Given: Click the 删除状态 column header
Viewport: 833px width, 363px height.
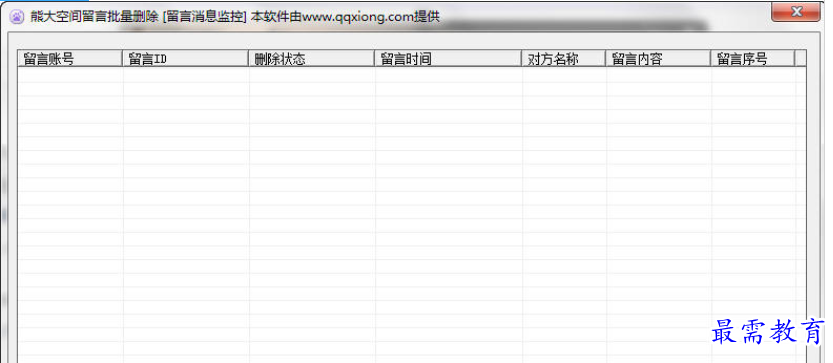Looking at the screenshot, I should [x=311, y=58].
